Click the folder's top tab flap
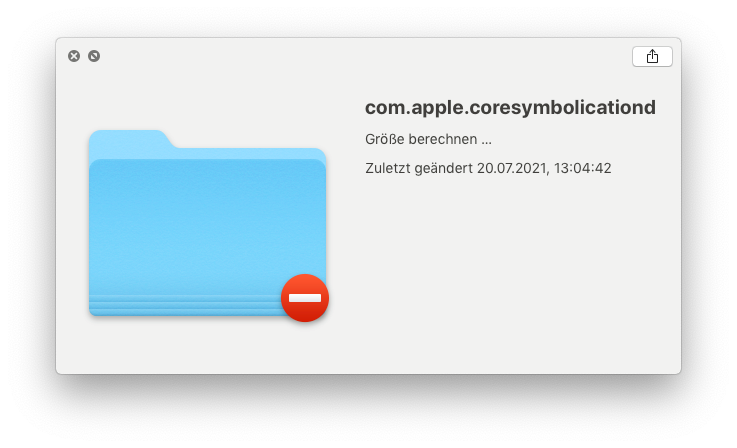 pyautogui.click(x=129, y=139)
